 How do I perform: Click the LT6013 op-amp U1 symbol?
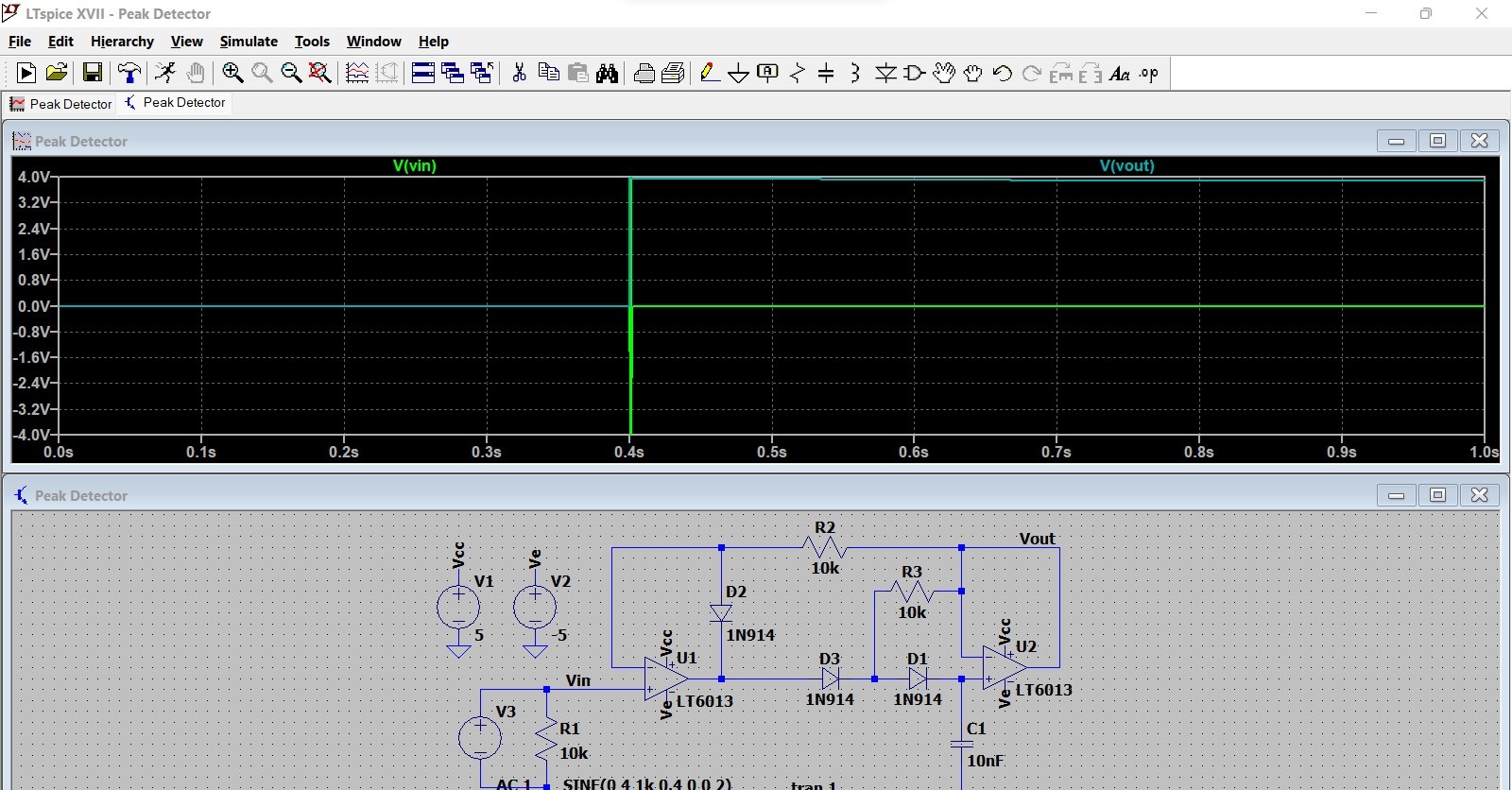[665, 678]
